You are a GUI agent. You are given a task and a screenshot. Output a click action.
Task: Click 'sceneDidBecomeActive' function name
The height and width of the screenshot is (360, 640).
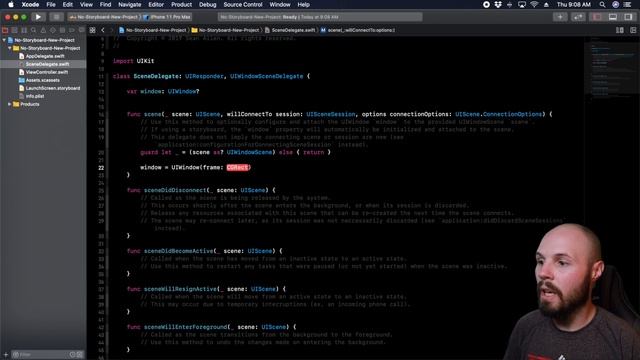tap(178, 251)
